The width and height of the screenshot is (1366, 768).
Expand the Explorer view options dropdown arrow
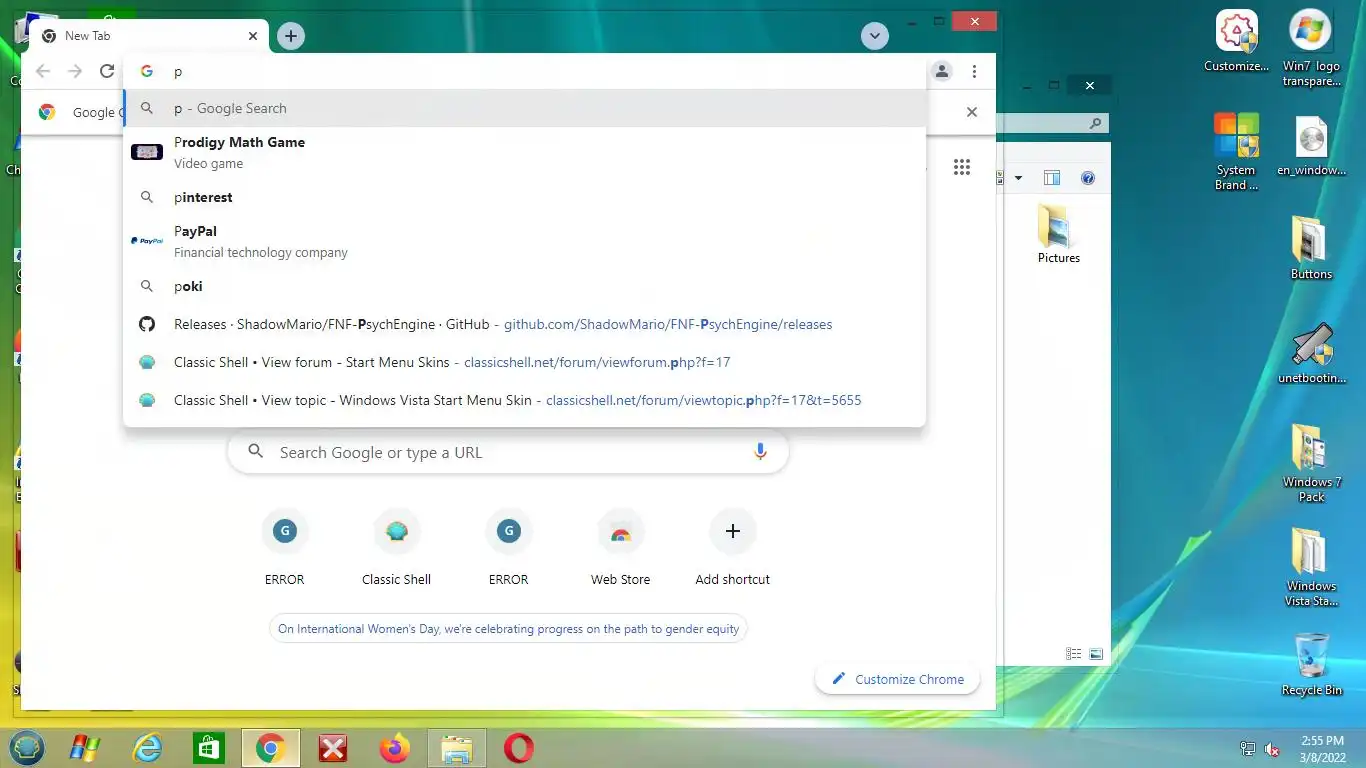pyautogui.click(x=1018, y=178)
